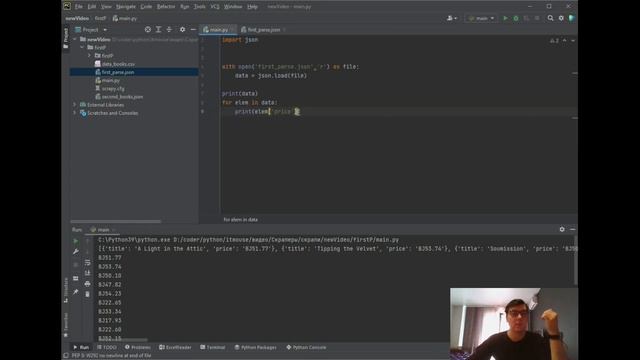Go to previous highlighted error arrow
The height and width of the screenshot is (360, 640).
564,40
